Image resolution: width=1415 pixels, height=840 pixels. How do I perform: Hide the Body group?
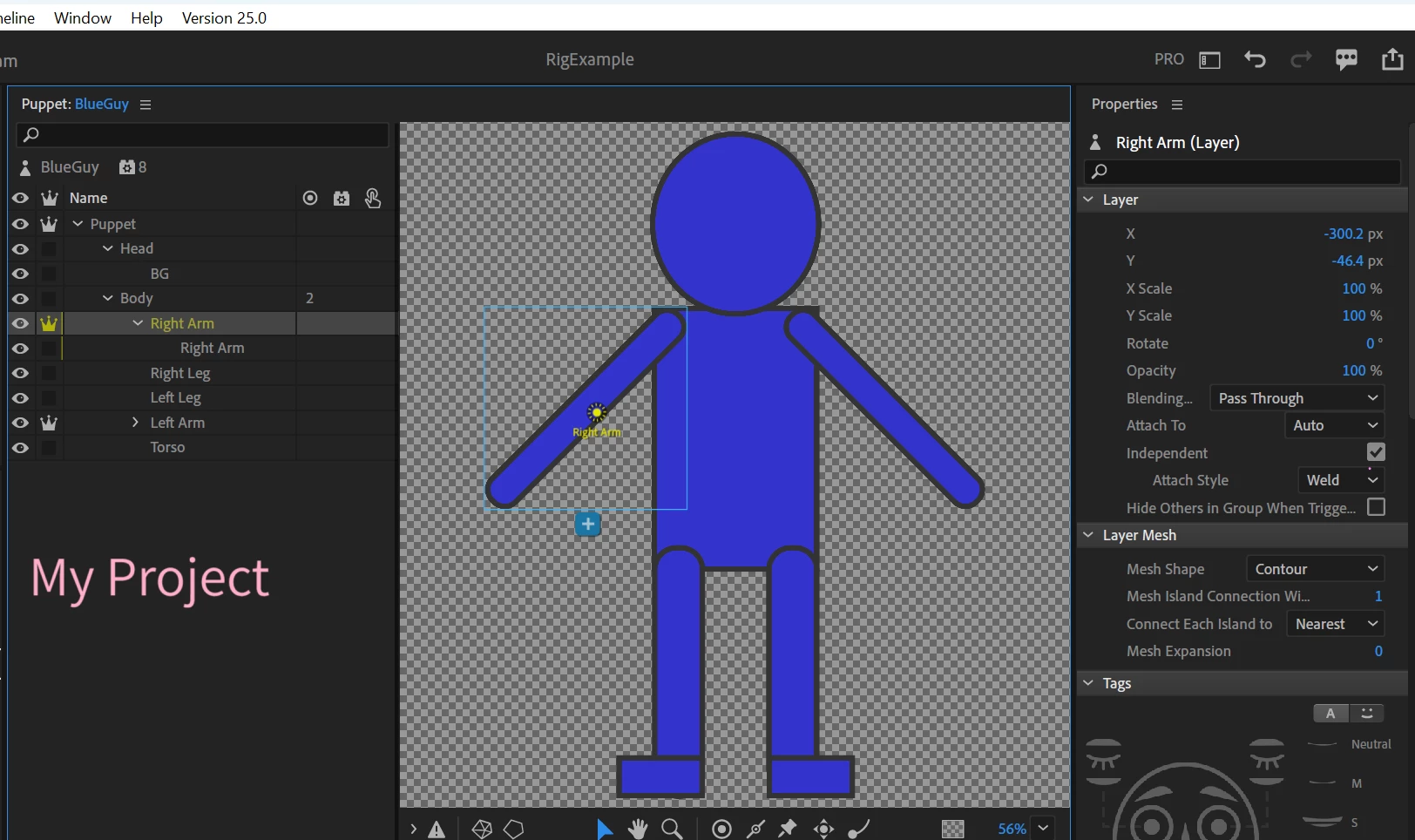click(x=20, y=299)
